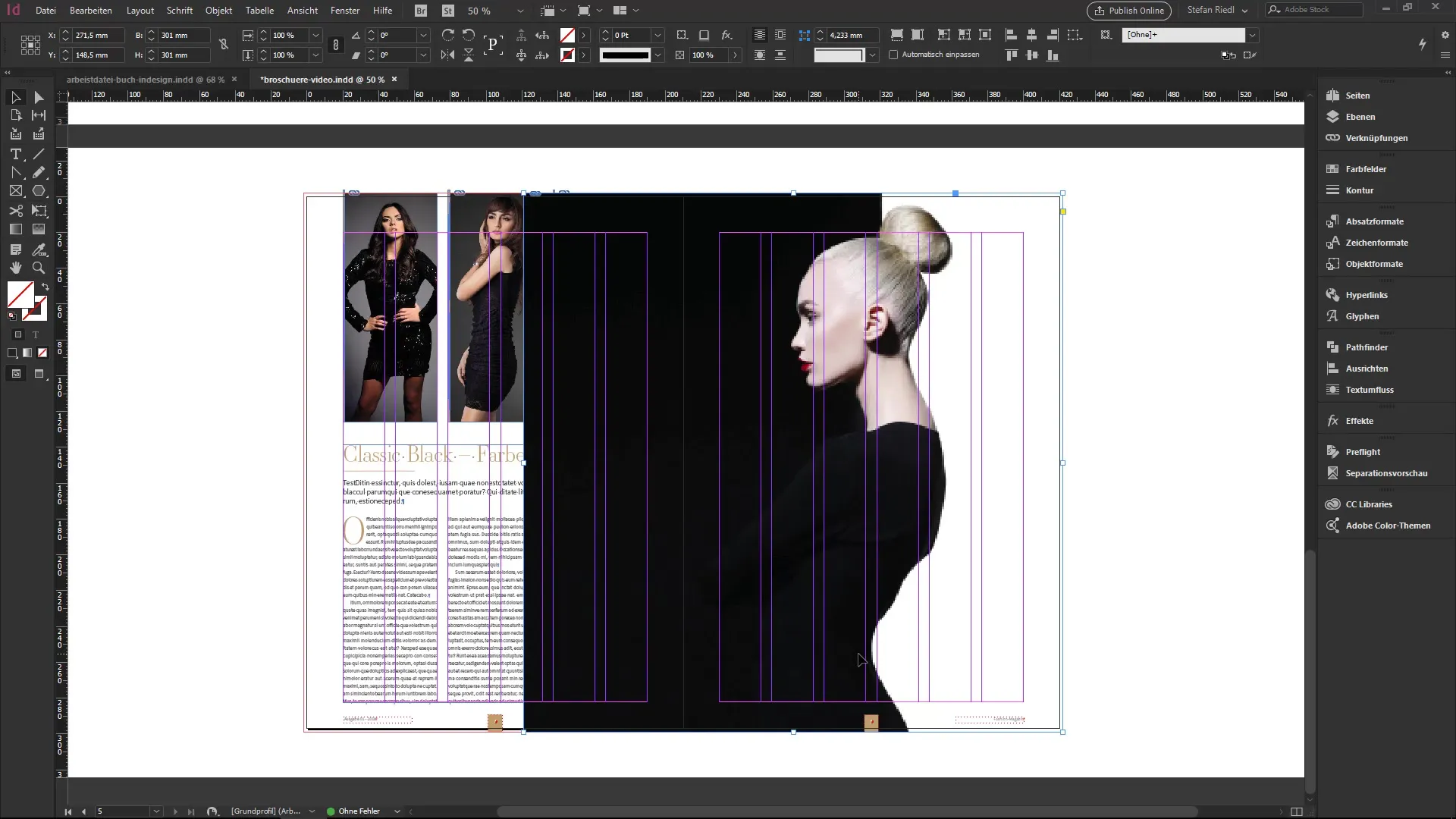This screenshot has height=819, width=1456.
Task: Select the Eyedropper tool
Action: [x=39, y=249]
